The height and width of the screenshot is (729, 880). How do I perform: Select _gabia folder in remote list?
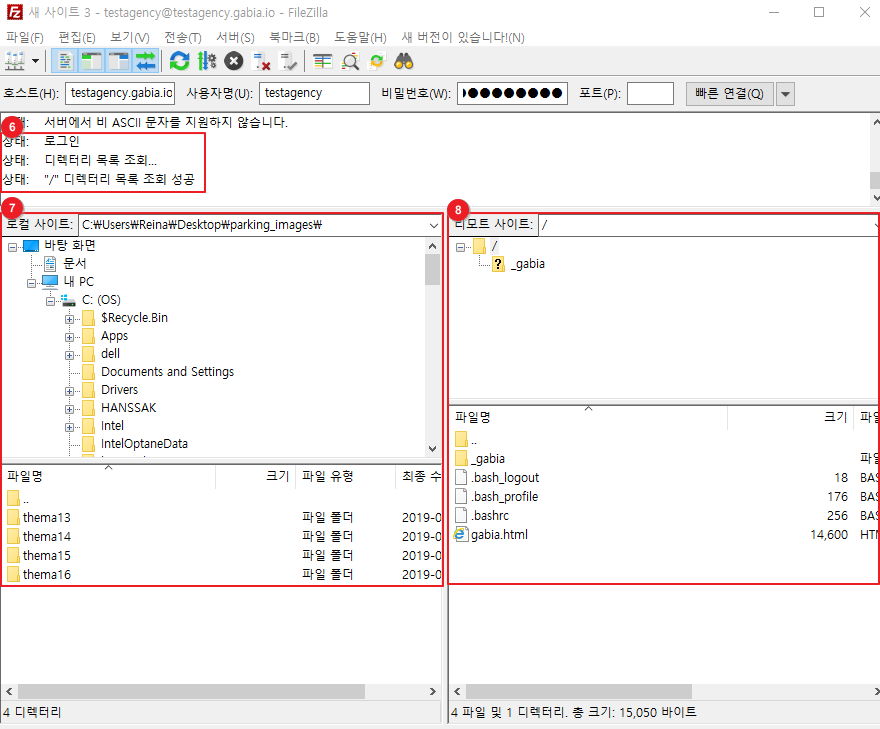(x=488, y=459)
